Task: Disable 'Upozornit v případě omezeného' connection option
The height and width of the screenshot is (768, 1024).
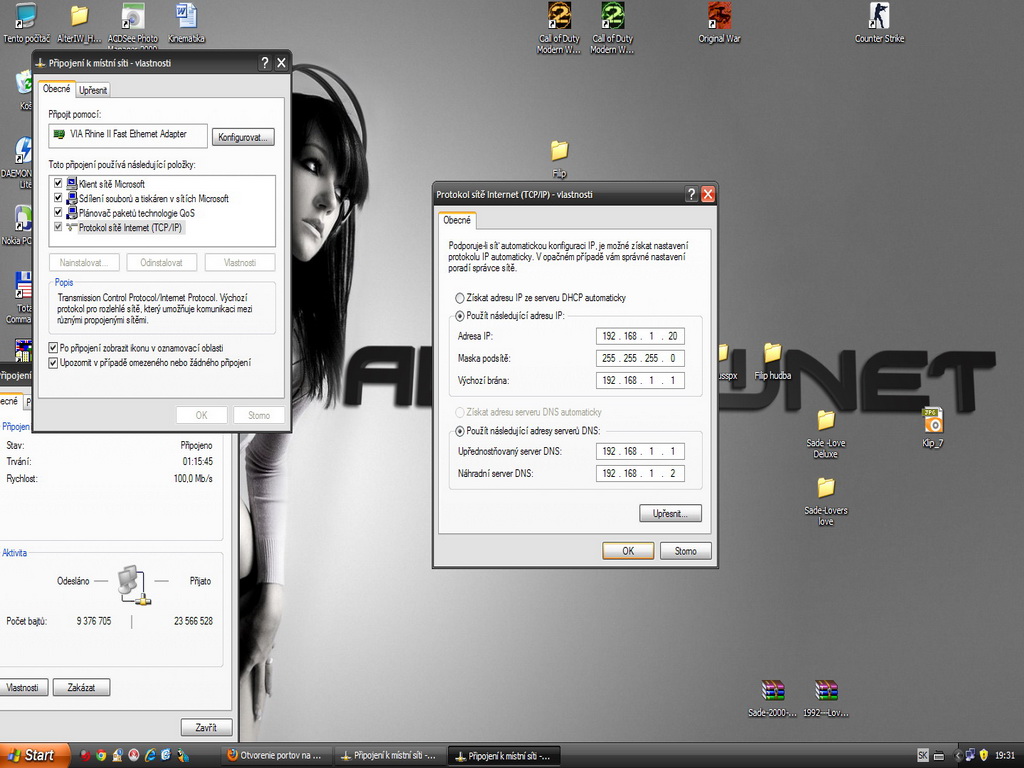Action: click(x=54, y=362)
